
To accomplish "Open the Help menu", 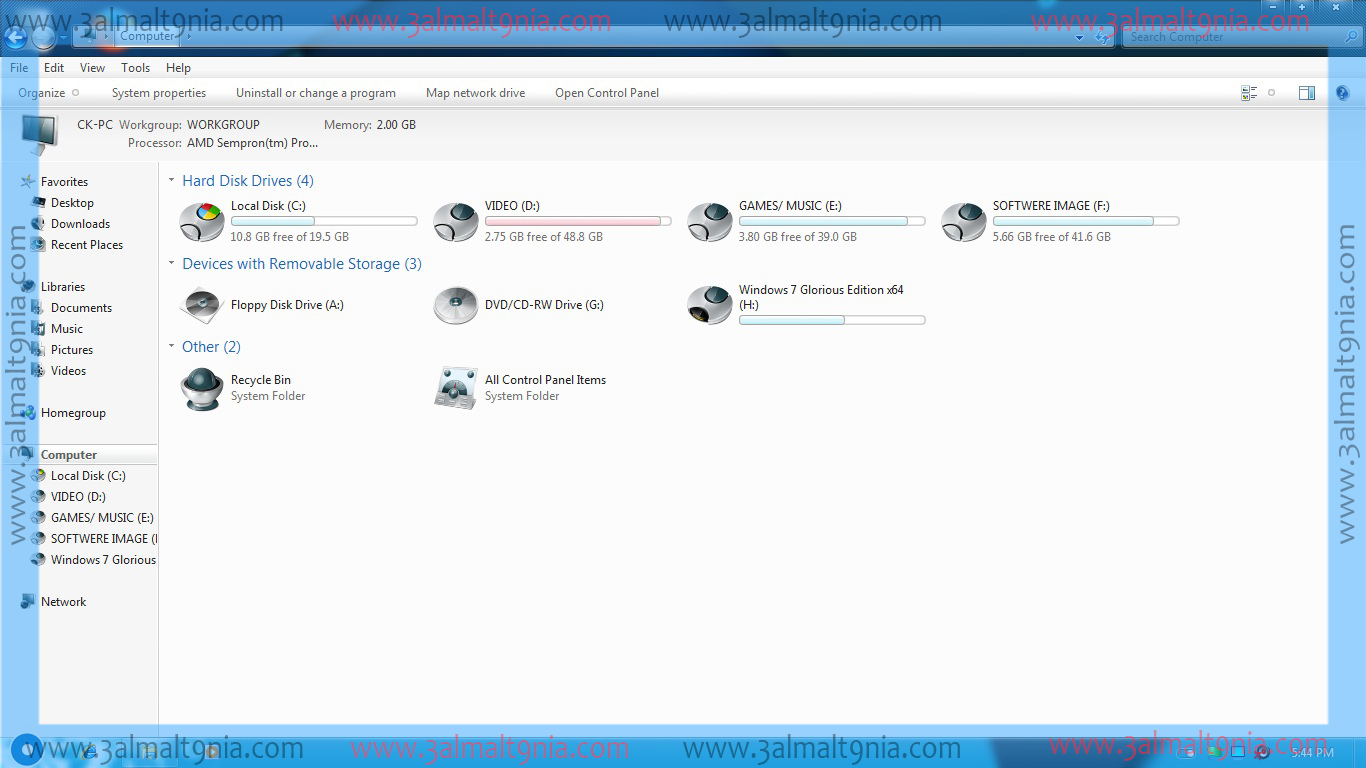I will pyautogui.click(x=178, y=68).
